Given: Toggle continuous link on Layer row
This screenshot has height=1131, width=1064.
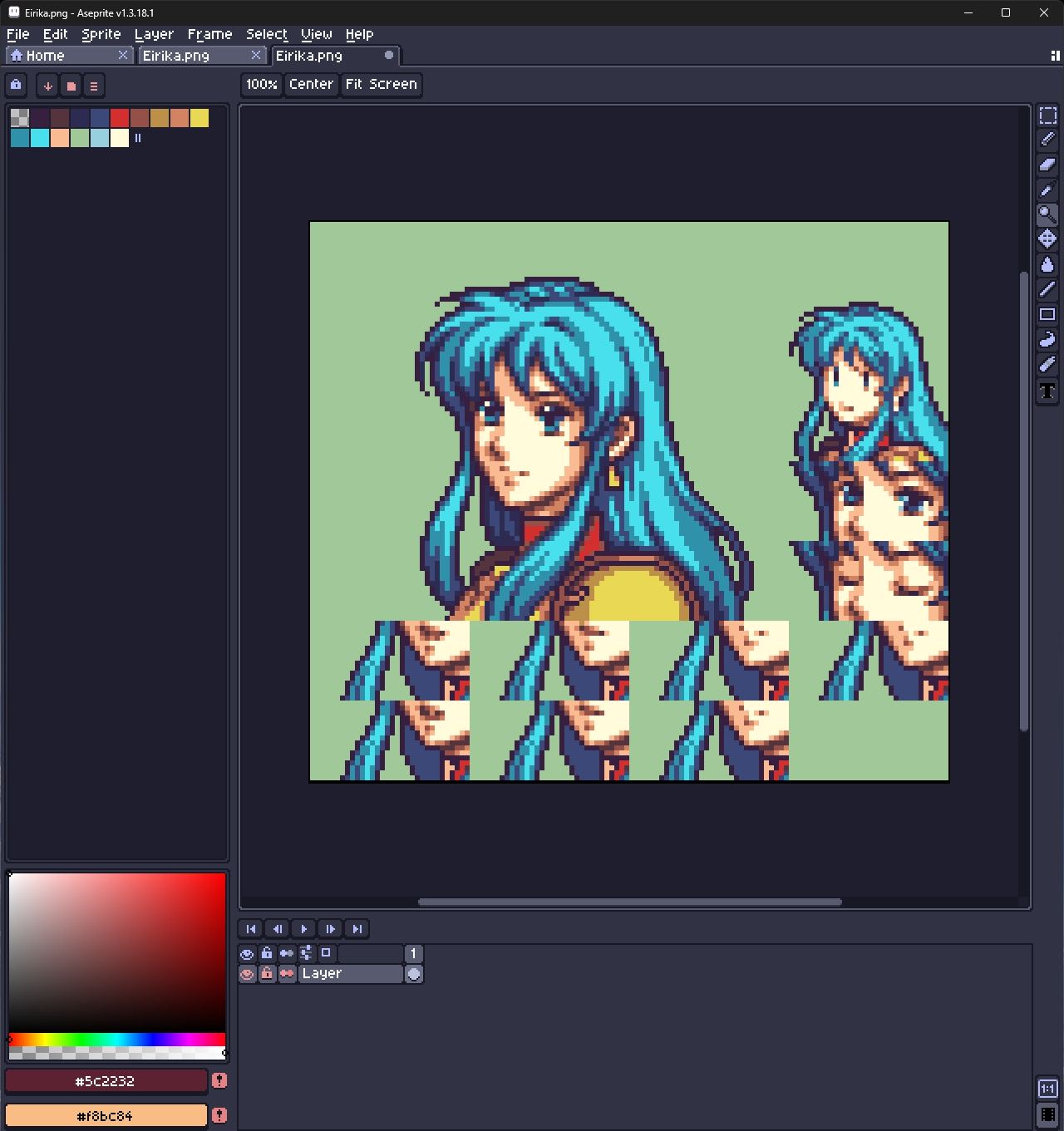Looking at the screenshot, I should (287, 974).
